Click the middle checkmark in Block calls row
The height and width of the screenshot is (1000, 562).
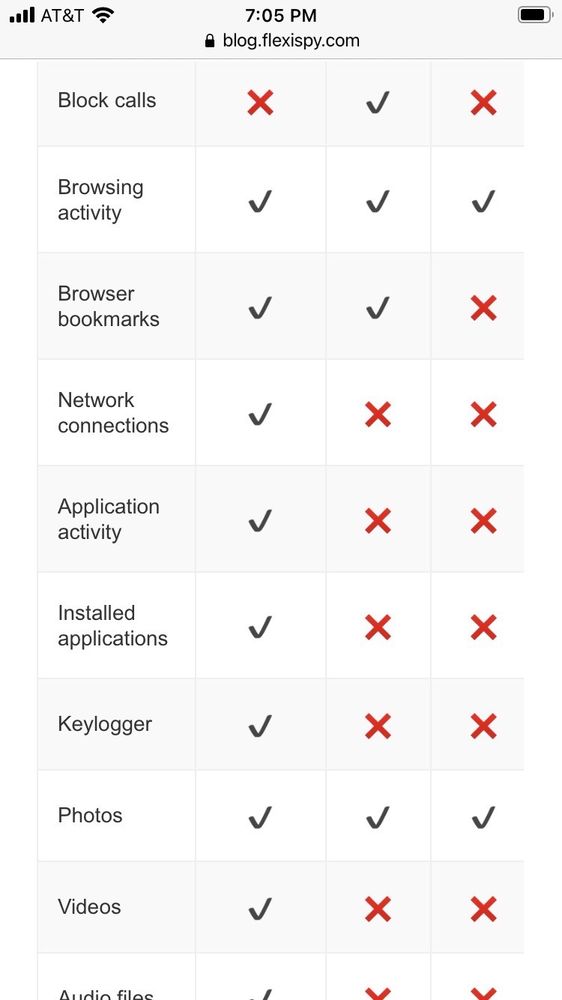(378, 102)
